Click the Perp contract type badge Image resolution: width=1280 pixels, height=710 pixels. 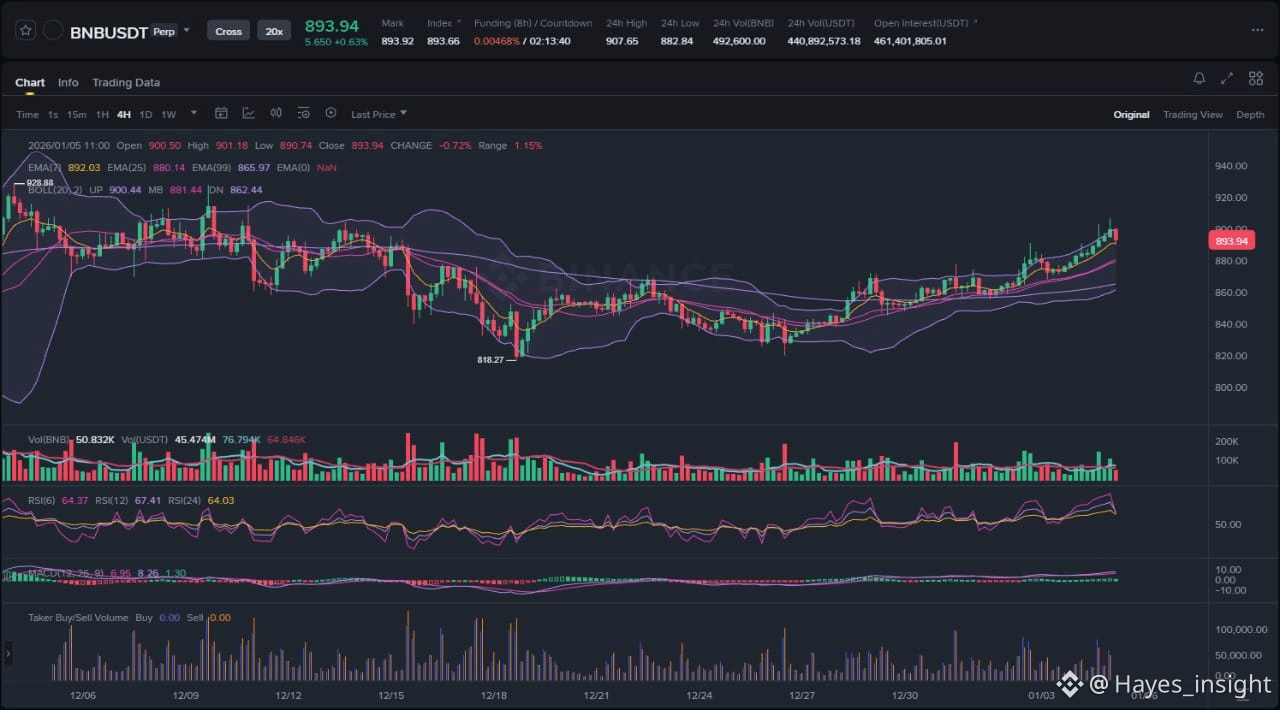point(163,32)
